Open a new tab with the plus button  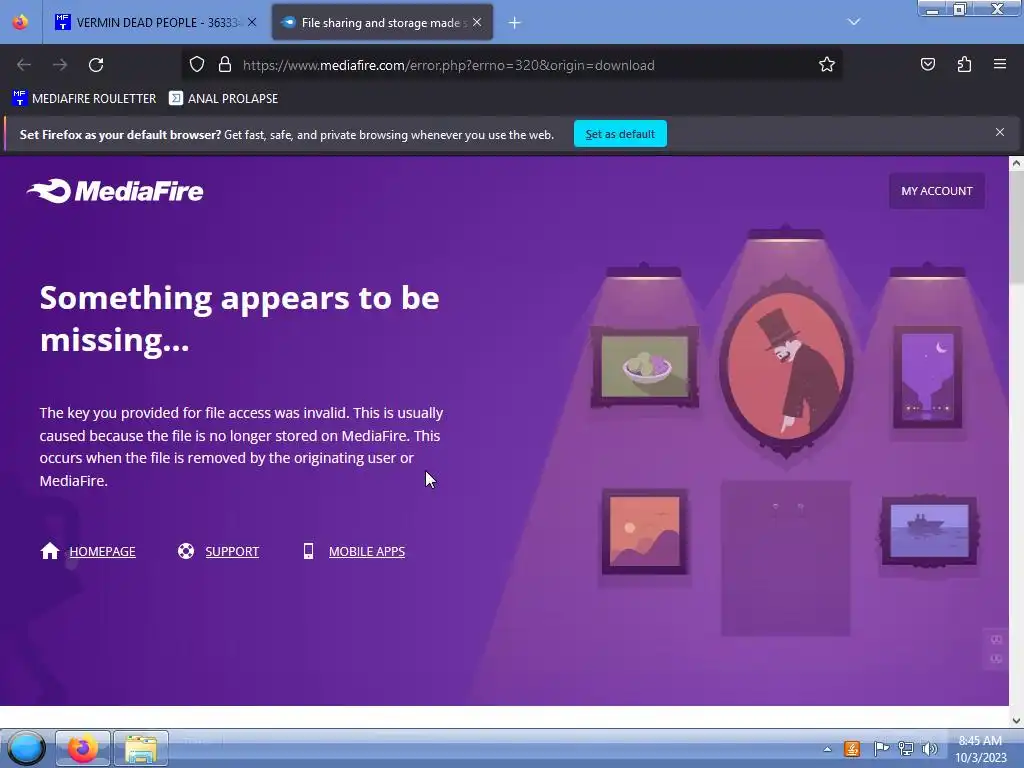coord(515,23)
